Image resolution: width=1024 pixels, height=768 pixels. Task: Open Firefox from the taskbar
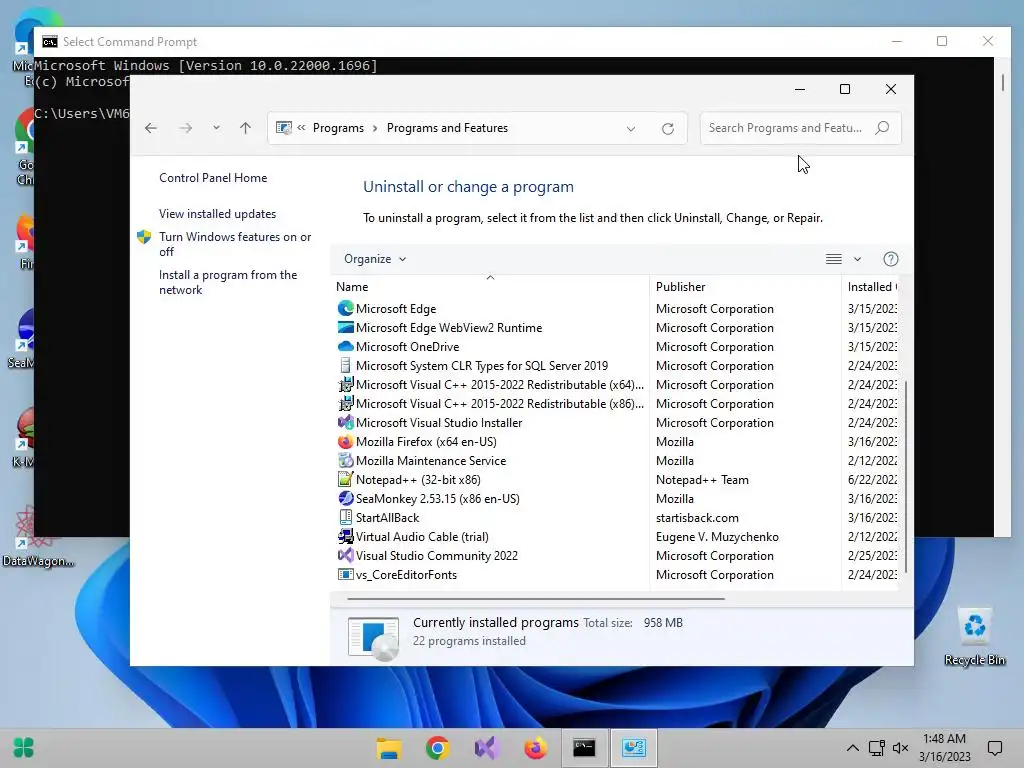(x=536, y=748)
